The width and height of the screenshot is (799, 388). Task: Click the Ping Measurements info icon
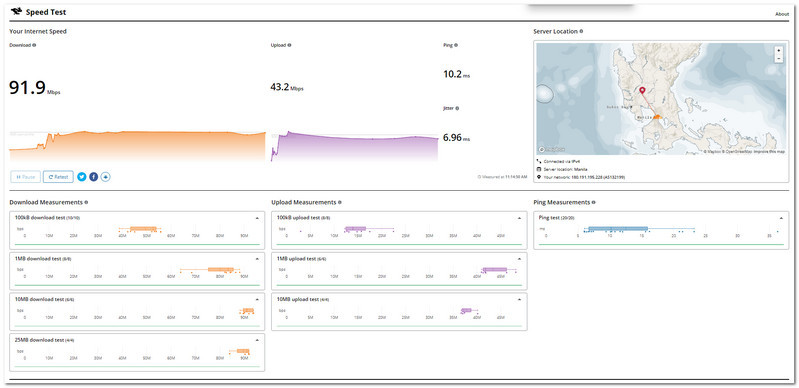tap(594, 202)
